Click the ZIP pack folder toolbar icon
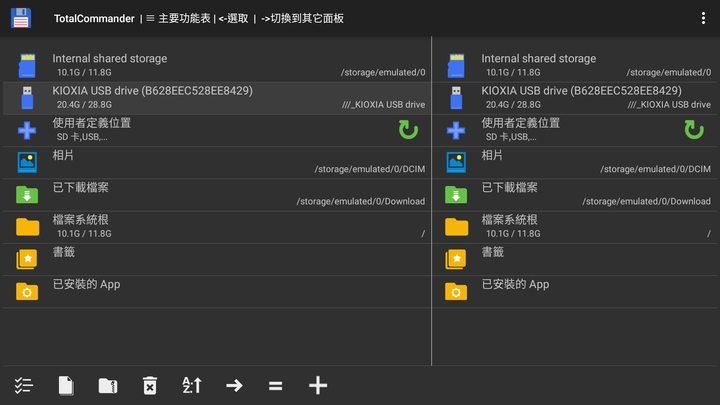The image size is (720, 405). click(108, 385)
